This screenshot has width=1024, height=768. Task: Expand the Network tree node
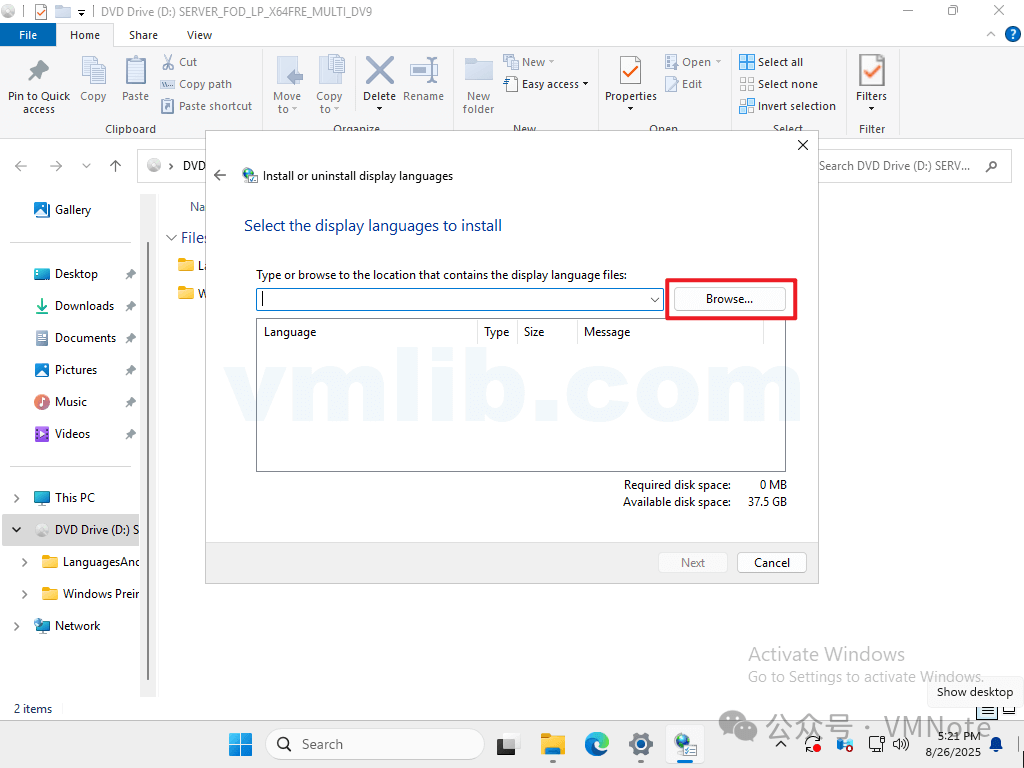(17, 626)
